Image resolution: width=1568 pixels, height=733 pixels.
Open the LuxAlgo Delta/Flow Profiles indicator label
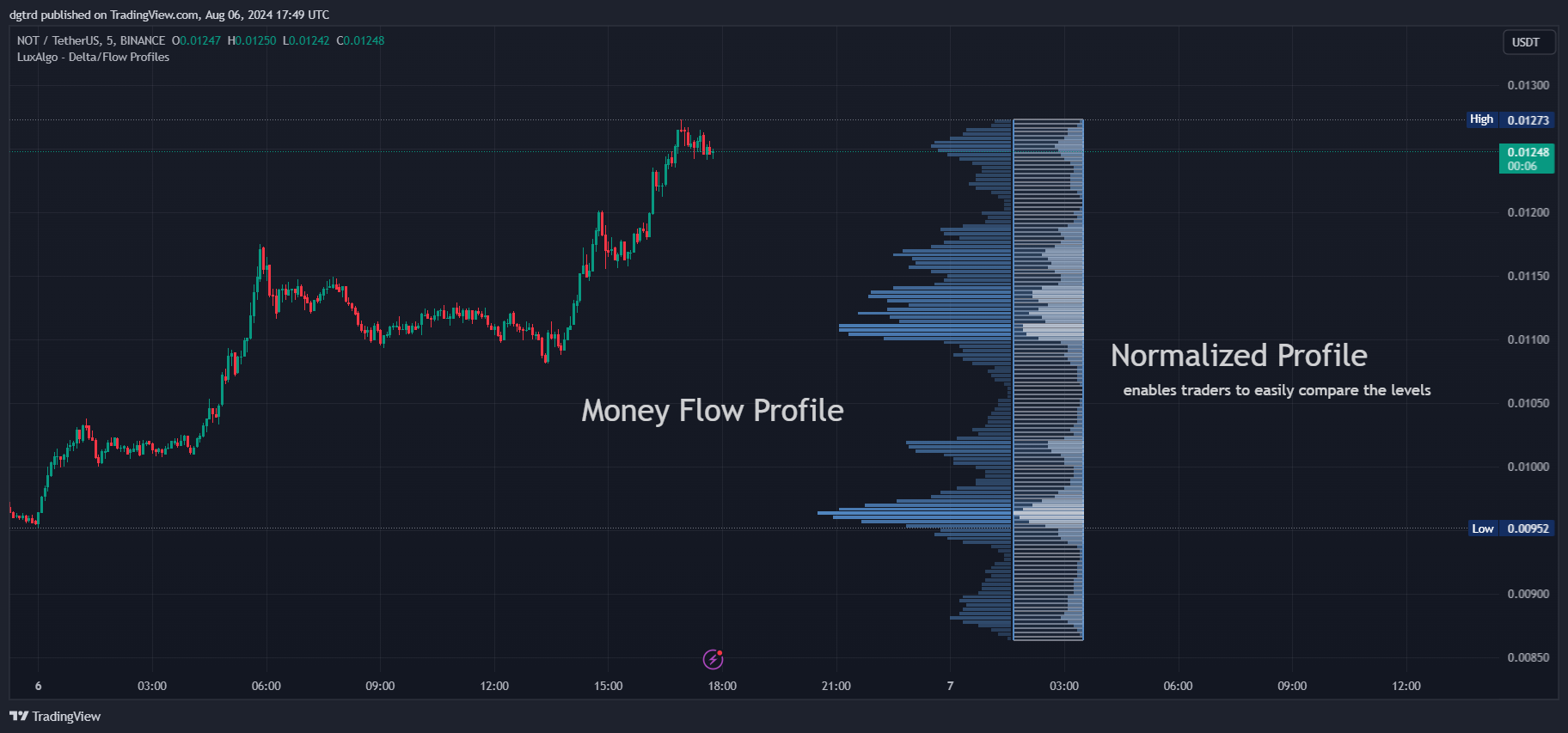click(93, 57)
